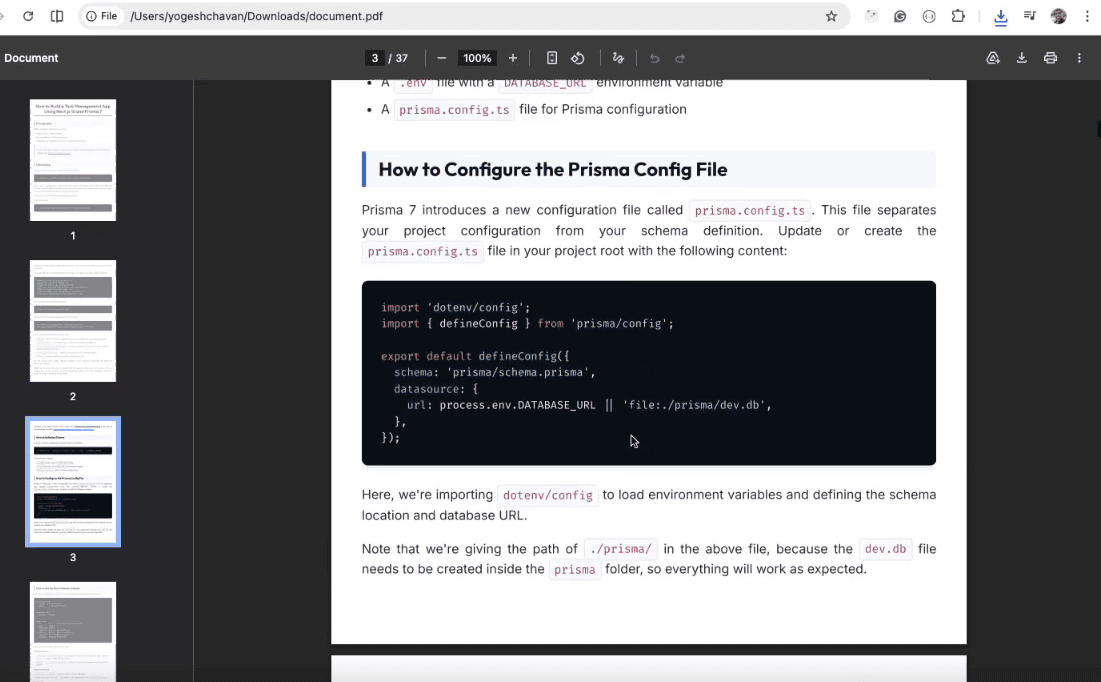Open fit-to-page view mode
This screenshot has width=1101, height=682.
552,58
